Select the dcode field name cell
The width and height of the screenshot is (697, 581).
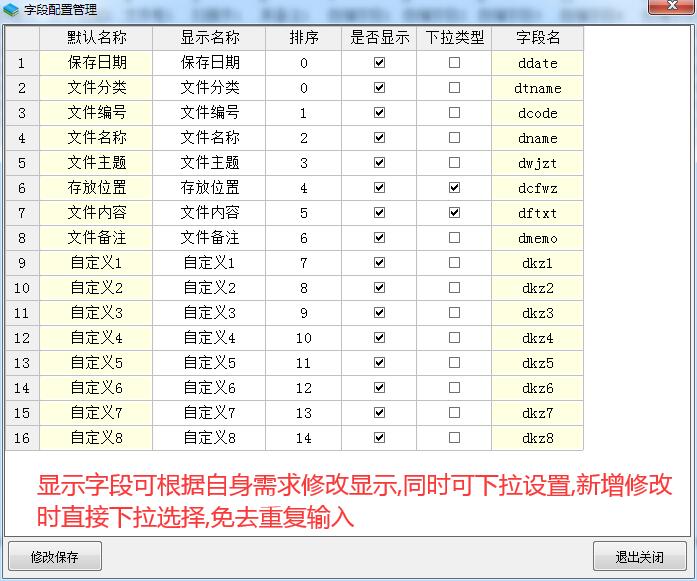538,113
